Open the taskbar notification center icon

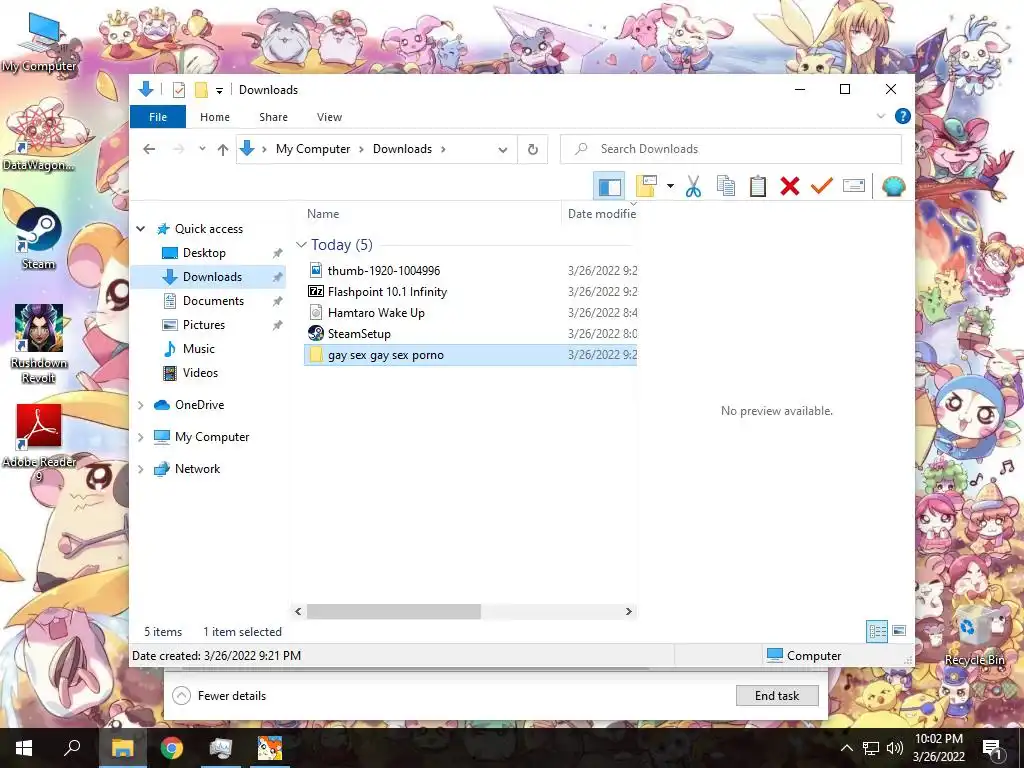coord(991,748)
